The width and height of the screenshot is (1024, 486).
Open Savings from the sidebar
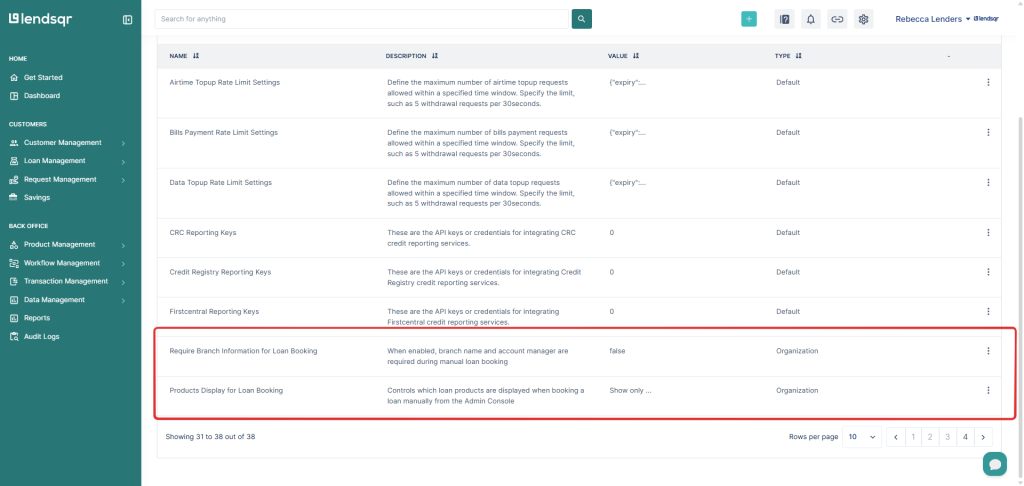point(37,197)
